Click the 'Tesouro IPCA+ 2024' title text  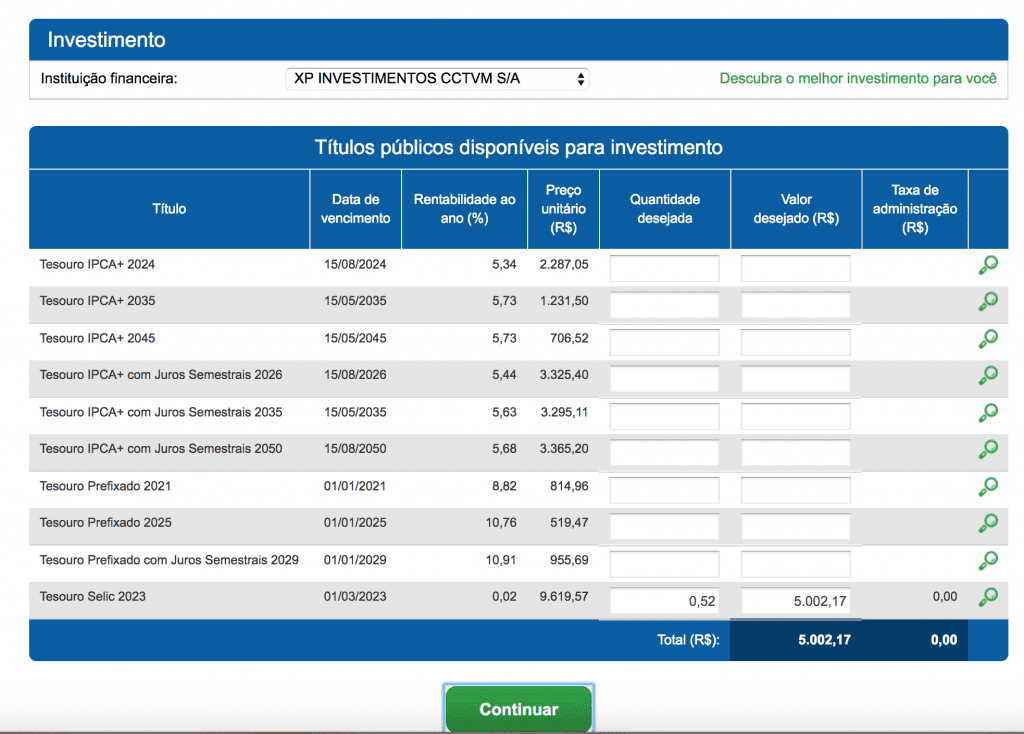tap(97, 264)
